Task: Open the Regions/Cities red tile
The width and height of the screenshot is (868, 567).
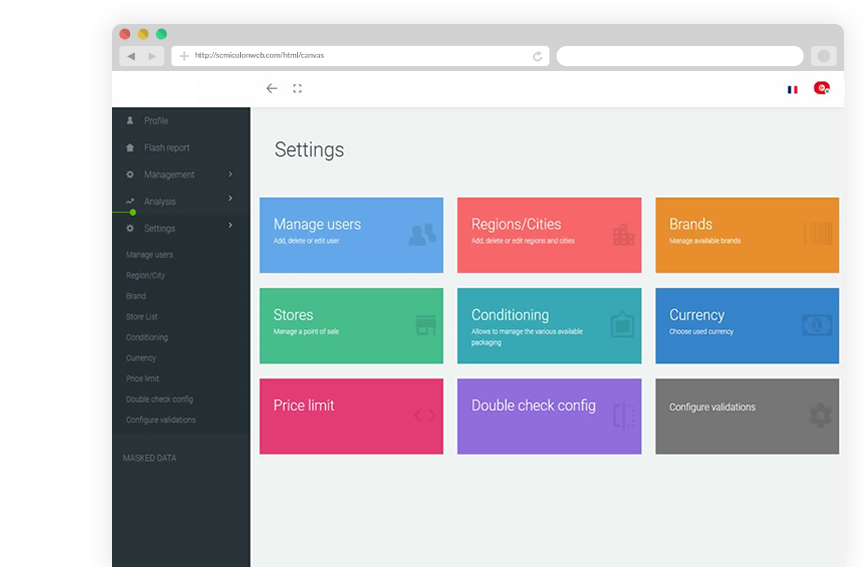Action: pyautogui.click(x=549, y=235)
